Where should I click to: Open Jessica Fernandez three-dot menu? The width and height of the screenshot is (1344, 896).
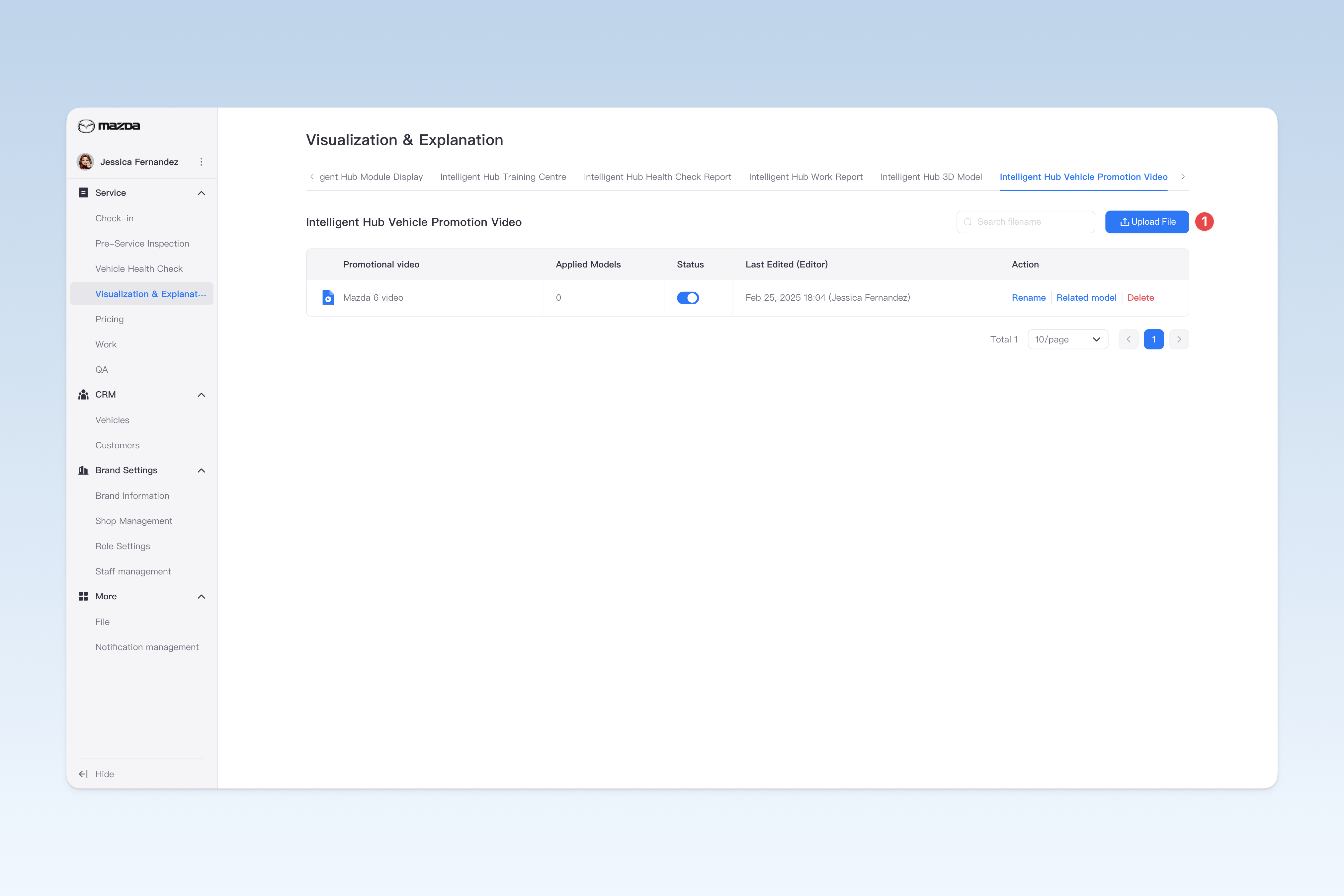click(201, 162)
